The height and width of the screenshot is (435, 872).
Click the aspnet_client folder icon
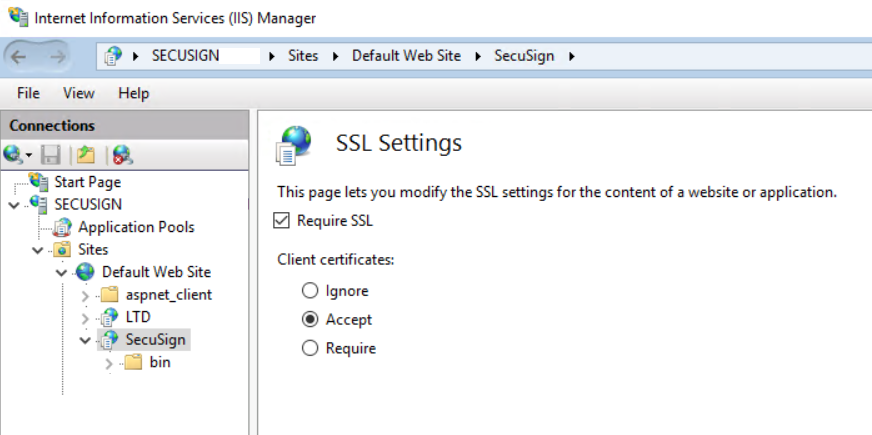[110, 294]
